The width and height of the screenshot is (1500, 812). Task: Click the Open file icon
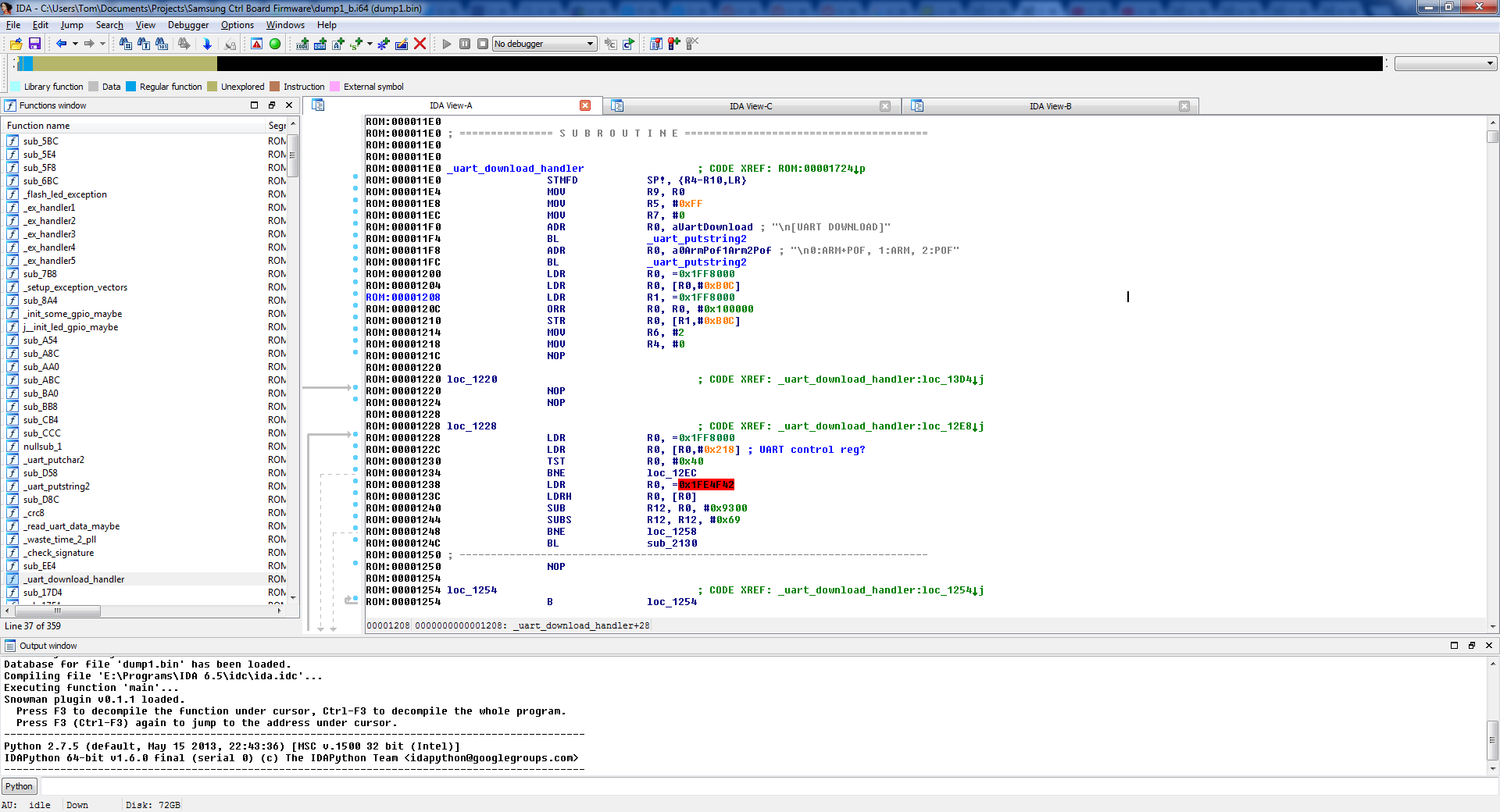pos(16,44)
